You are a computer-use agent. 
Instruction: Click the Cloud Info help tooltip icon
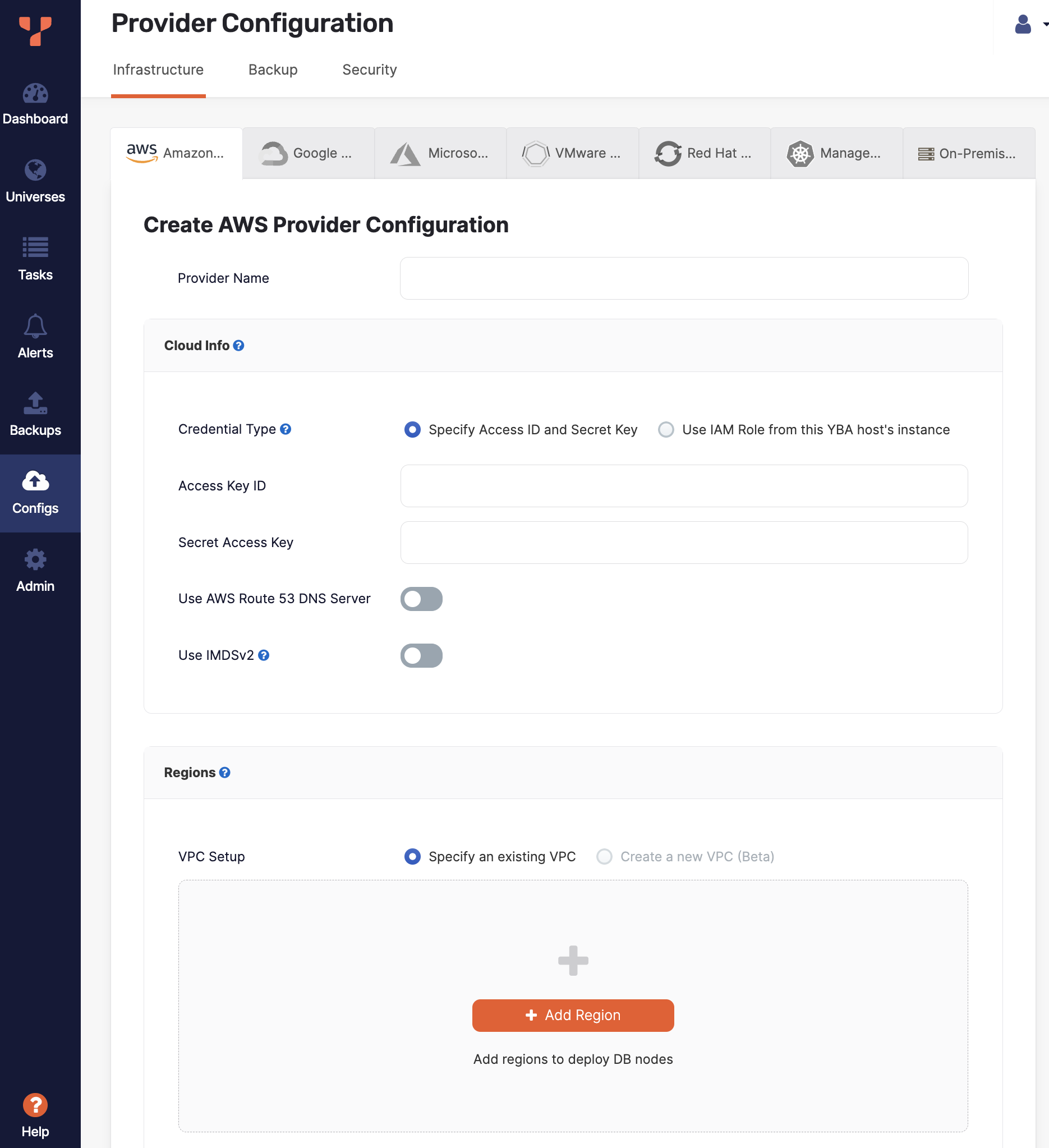click(238, 345)
